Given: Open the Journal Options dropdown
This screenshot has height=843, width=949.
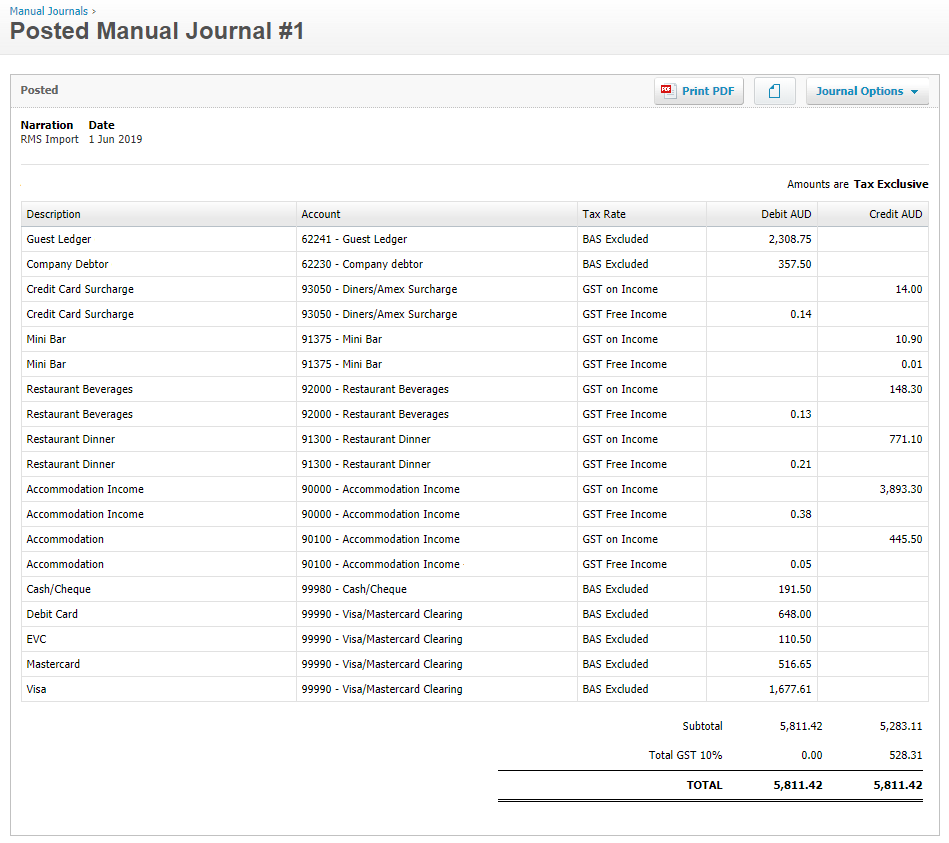Looking at the screenshot, I should tap(867, 91).
